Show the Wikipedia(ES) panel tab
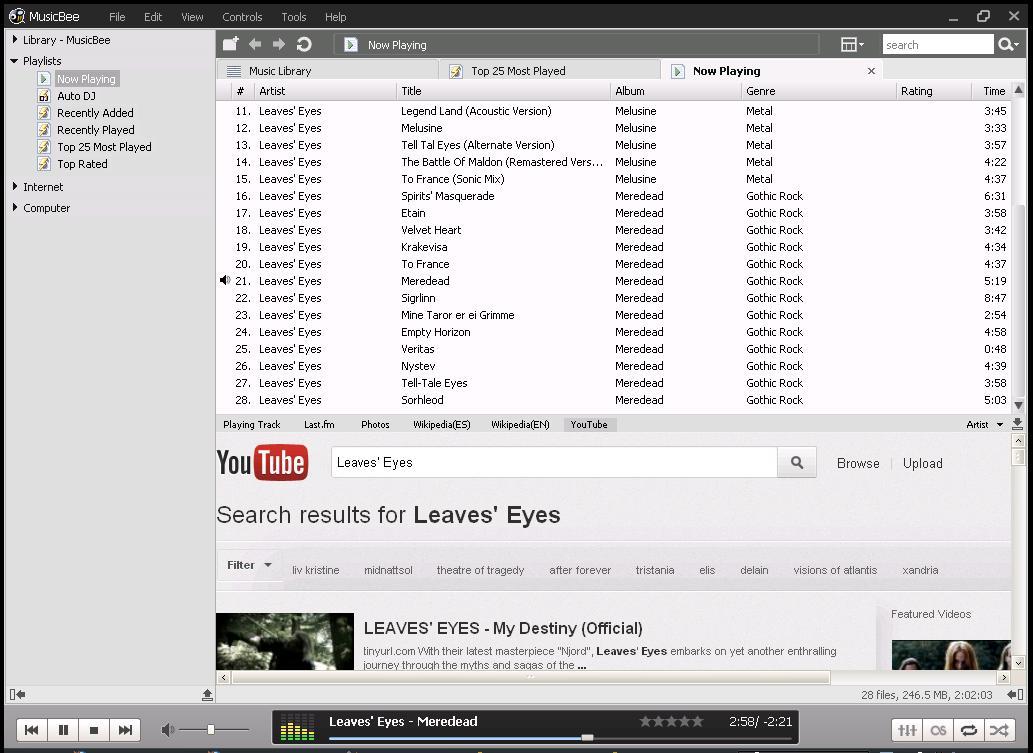The width and height of the screenshot is (1033, 753). click(x=441, y=424)
